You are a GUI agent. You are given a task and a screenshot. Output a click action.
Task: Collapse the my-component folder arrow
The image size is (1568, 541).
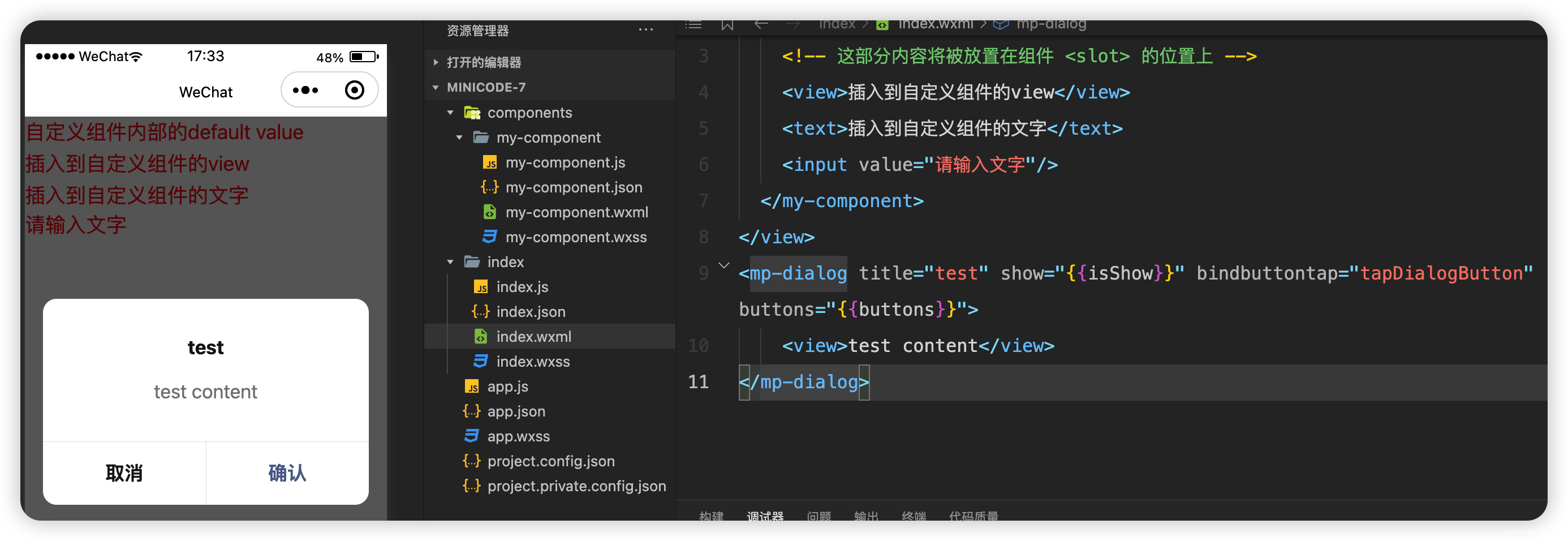459,138
